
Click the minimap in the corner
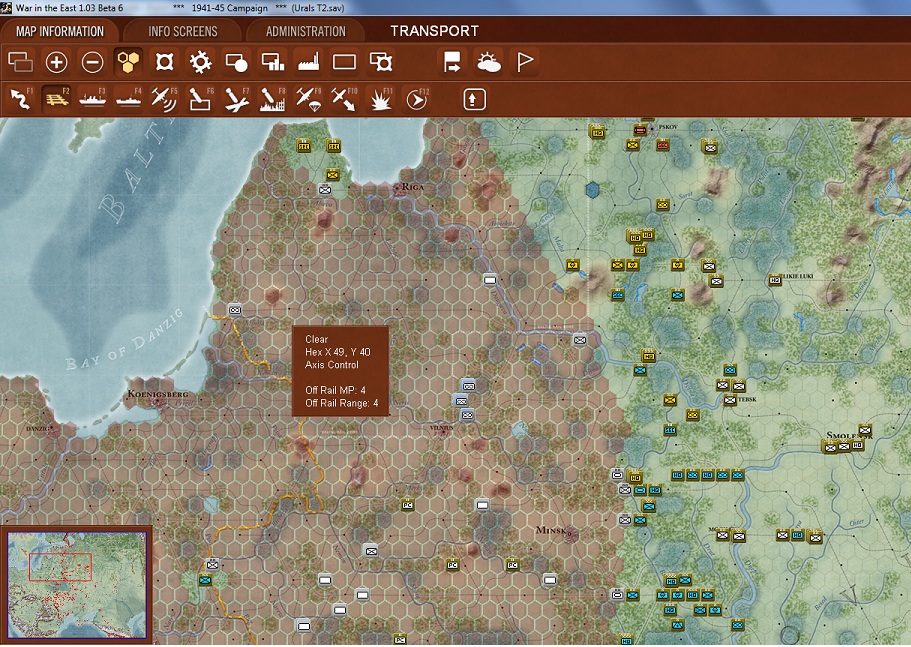pos(76,585)
